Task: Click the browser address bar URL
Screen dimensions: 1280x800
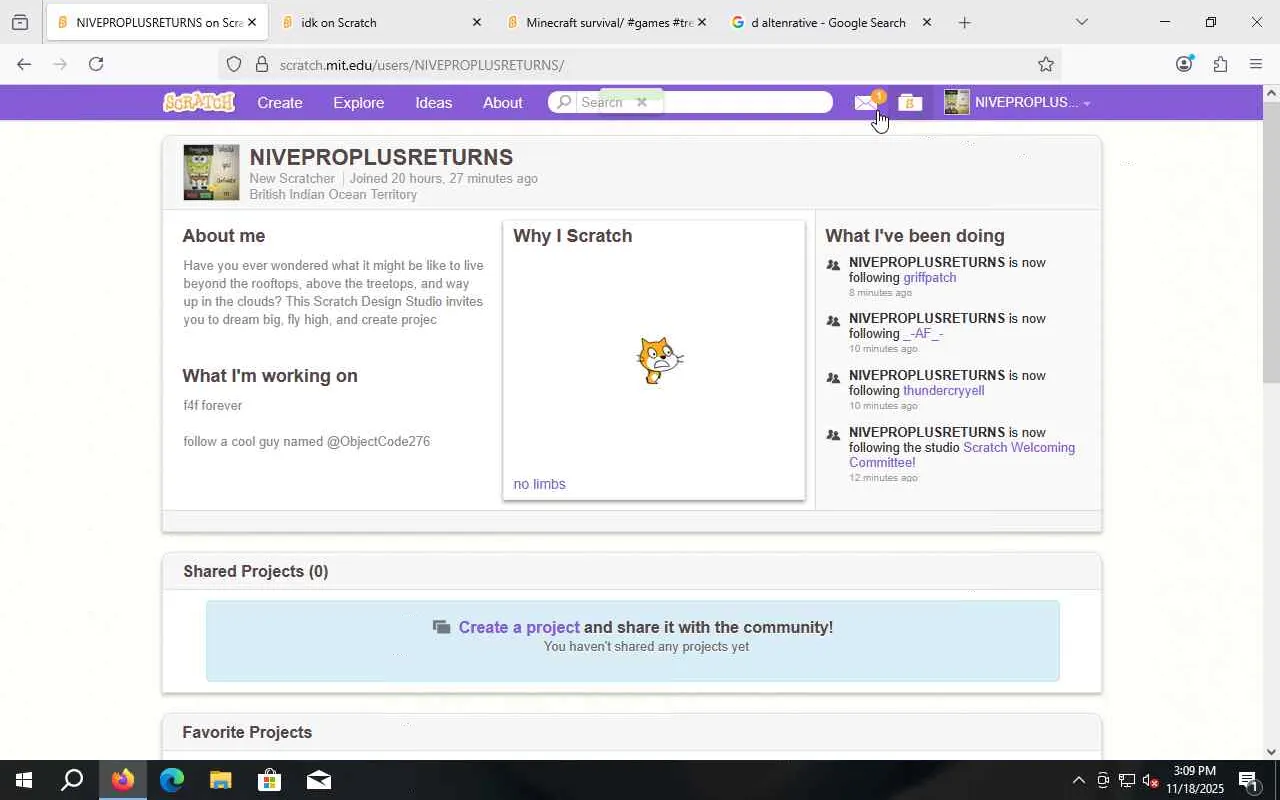Action: point(422,64)
